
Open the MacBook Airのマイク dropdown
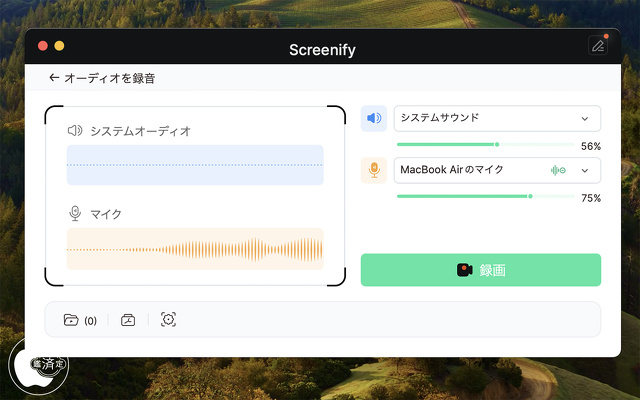470,170
